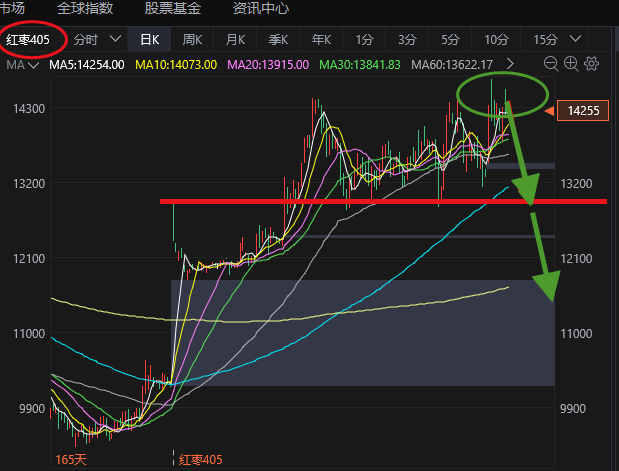619x471 pixels.
Task: Click the MA30:13841.83 indicator label
Action: point(360,64)
